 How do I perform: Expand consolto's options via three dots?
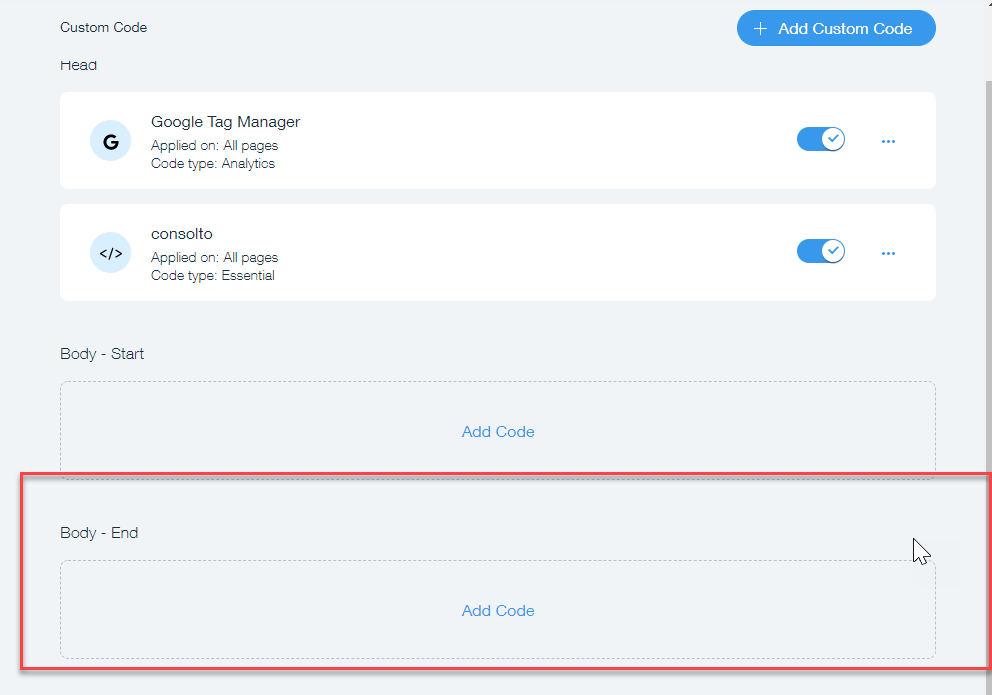[x=888, y=253]
